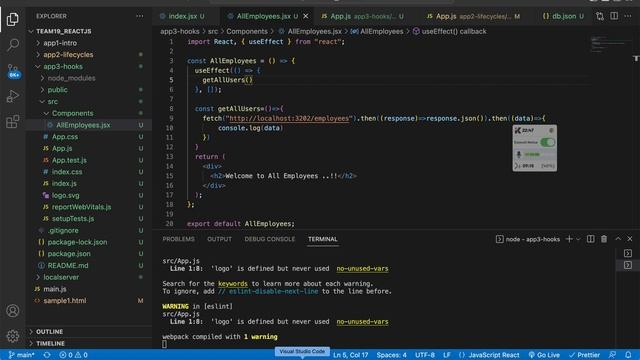Start Go Live server
640x360 pixels.
tap(544, 355)
